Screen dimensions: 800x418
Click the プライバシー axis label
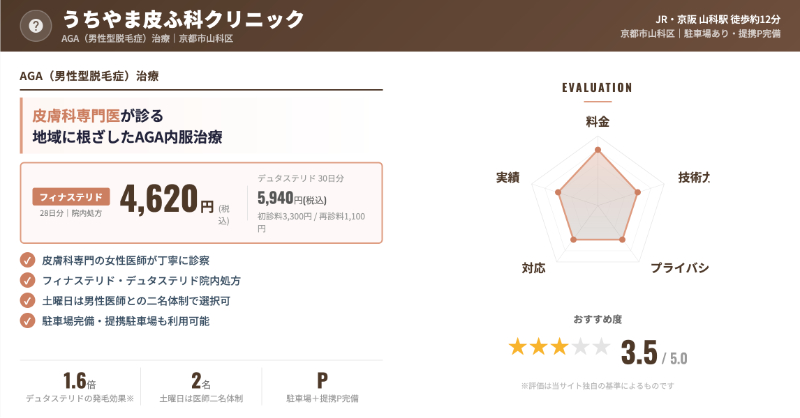pyautogui.click(x=679, y=267)
